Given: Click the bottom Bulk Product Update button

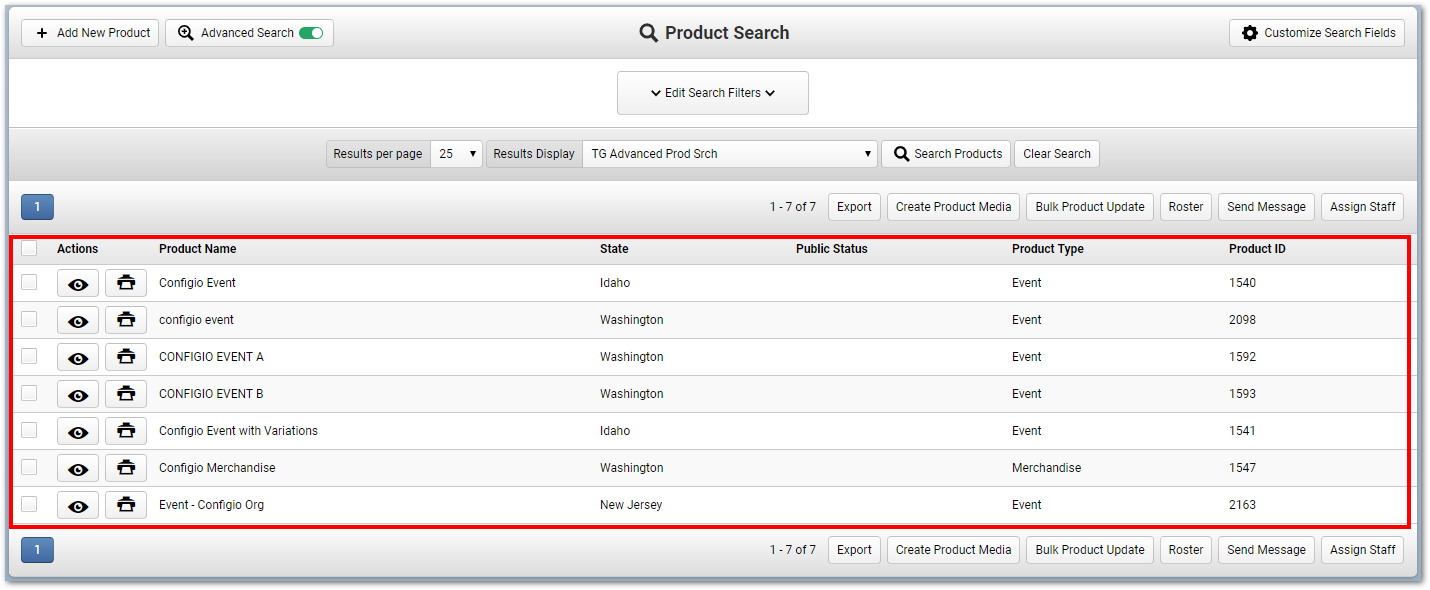Looking at the screenshot, I should point(1090,550).
